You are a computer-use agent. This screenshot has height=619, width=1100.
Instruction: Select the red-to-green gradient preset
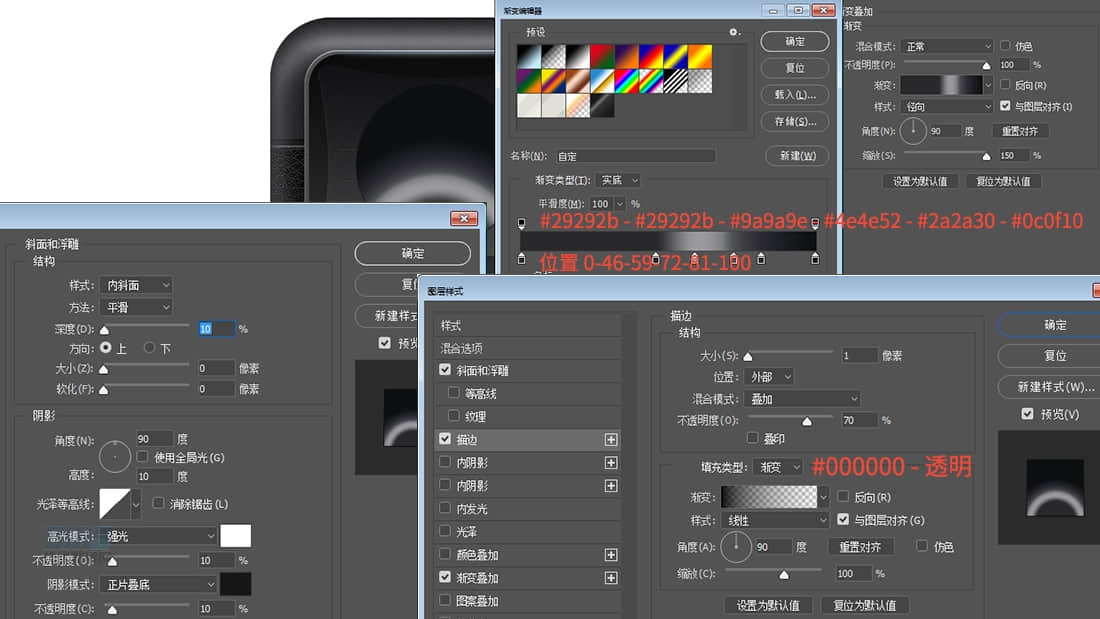[x=602, y=57]
